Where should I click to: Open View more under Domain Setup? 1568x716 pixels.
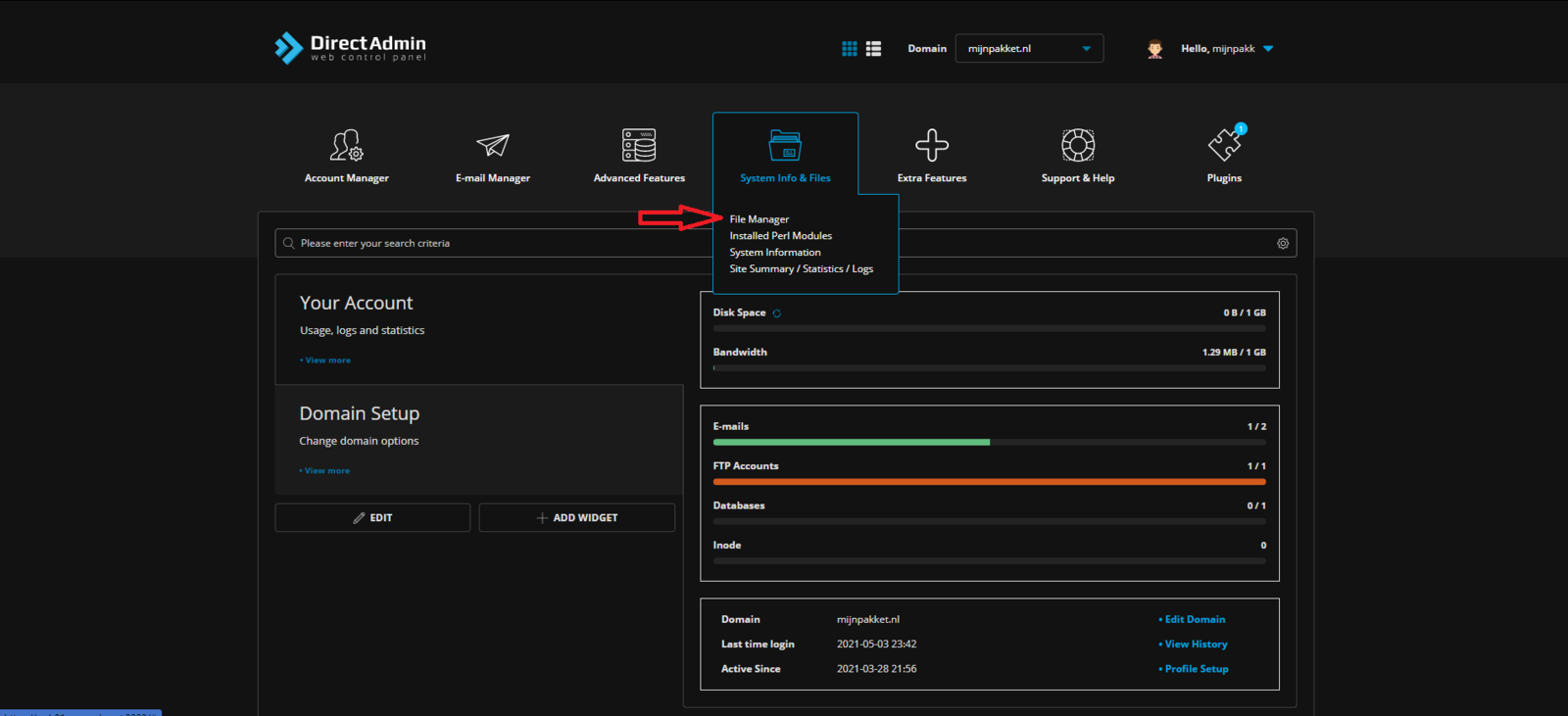325,471
